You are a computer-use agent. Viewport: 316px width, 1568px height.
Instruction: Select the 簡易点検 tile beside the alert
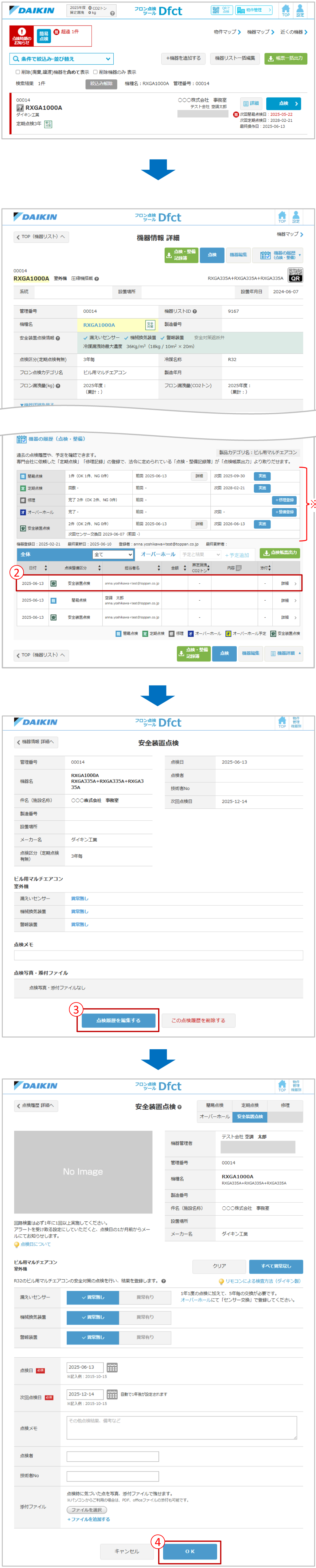(x=44, y=36)
